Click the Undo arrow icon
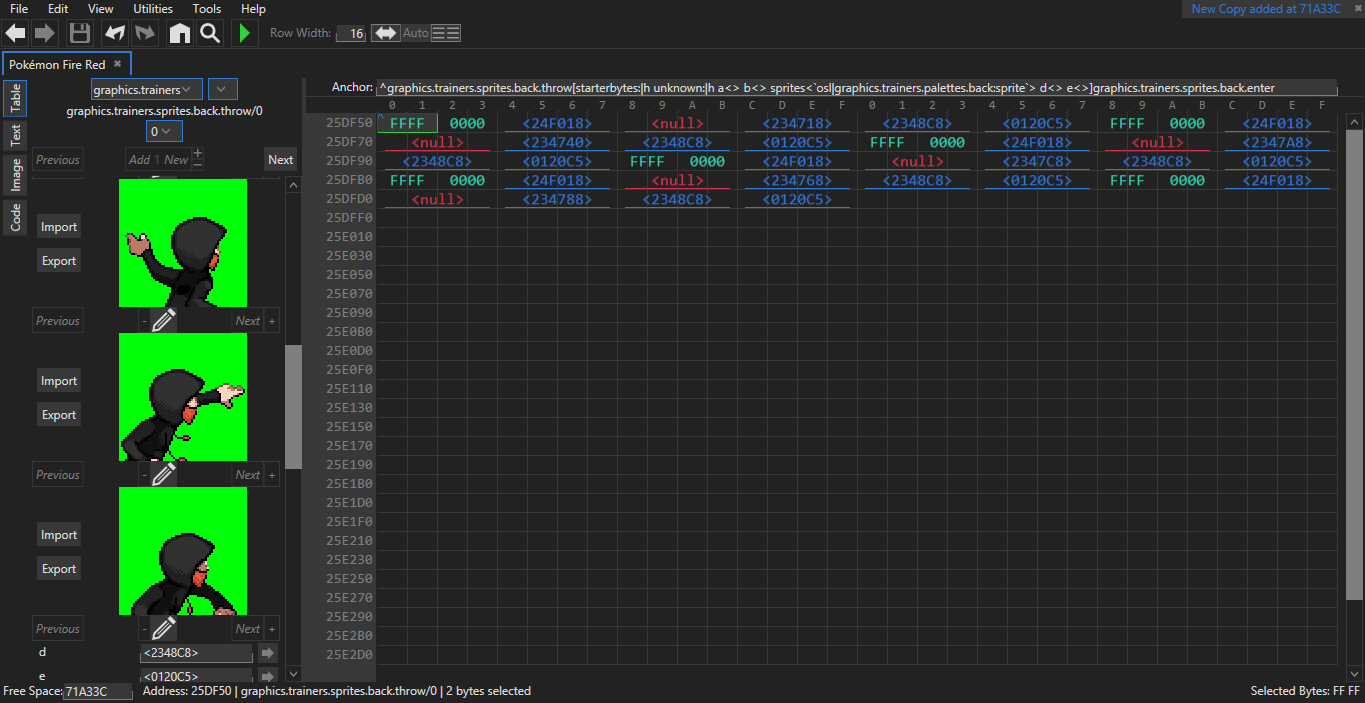Viewport: 1365px width, 703px height. (114, 33)
